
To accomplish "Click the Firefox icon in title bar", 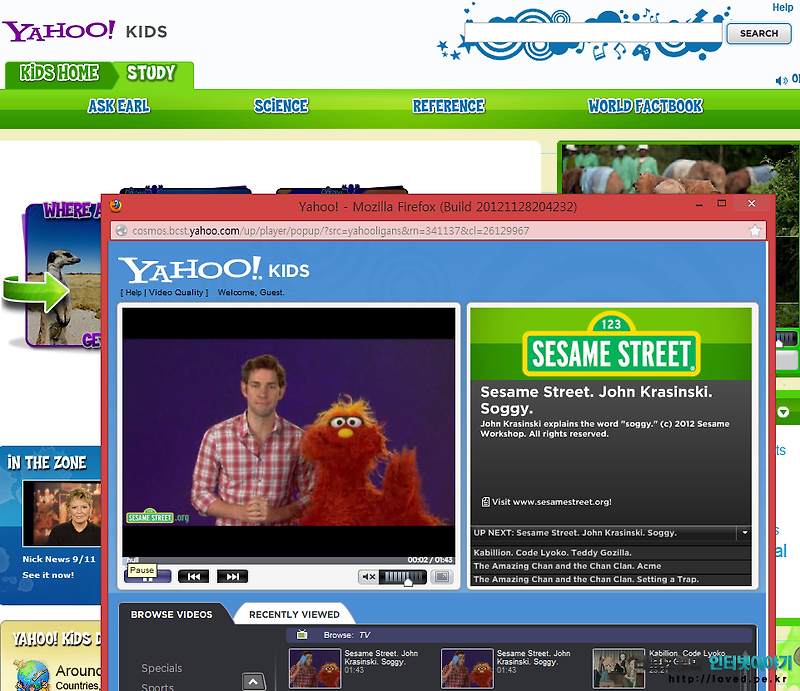I will pos(116,206).
